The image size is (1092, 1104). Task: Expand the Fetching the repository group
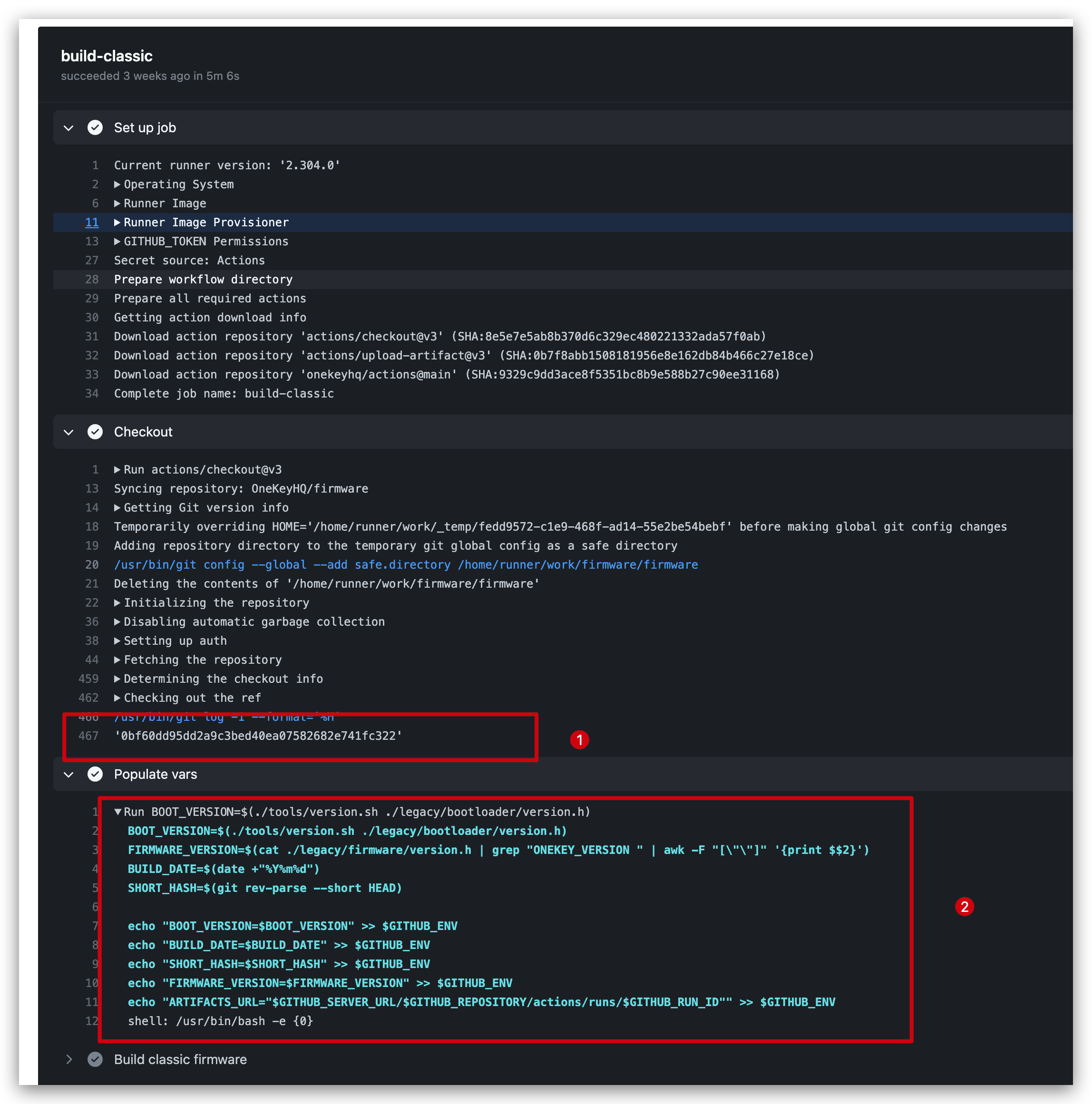point(117,659)
